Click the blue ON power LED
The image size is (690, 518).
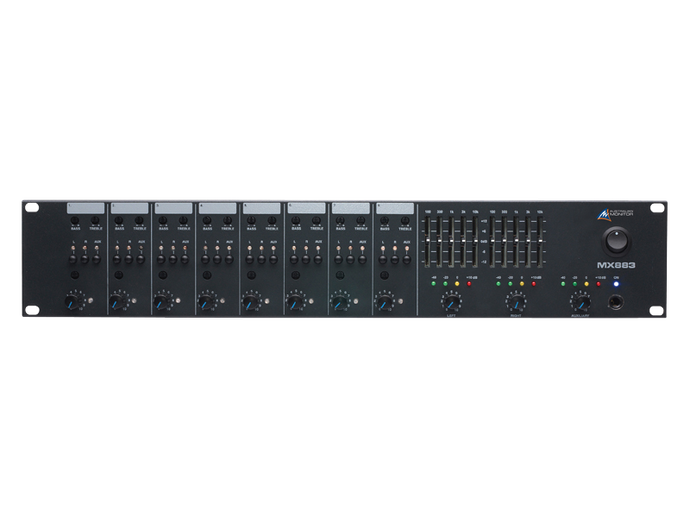(616, 284)
